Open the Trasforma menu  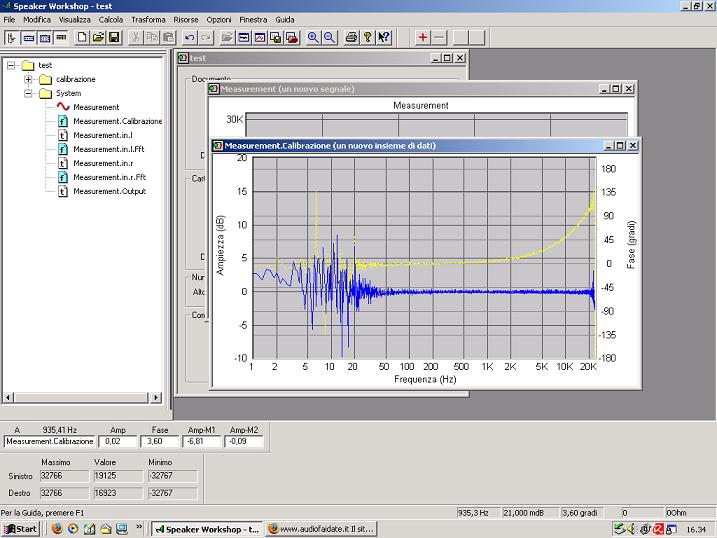pos(148,20)
